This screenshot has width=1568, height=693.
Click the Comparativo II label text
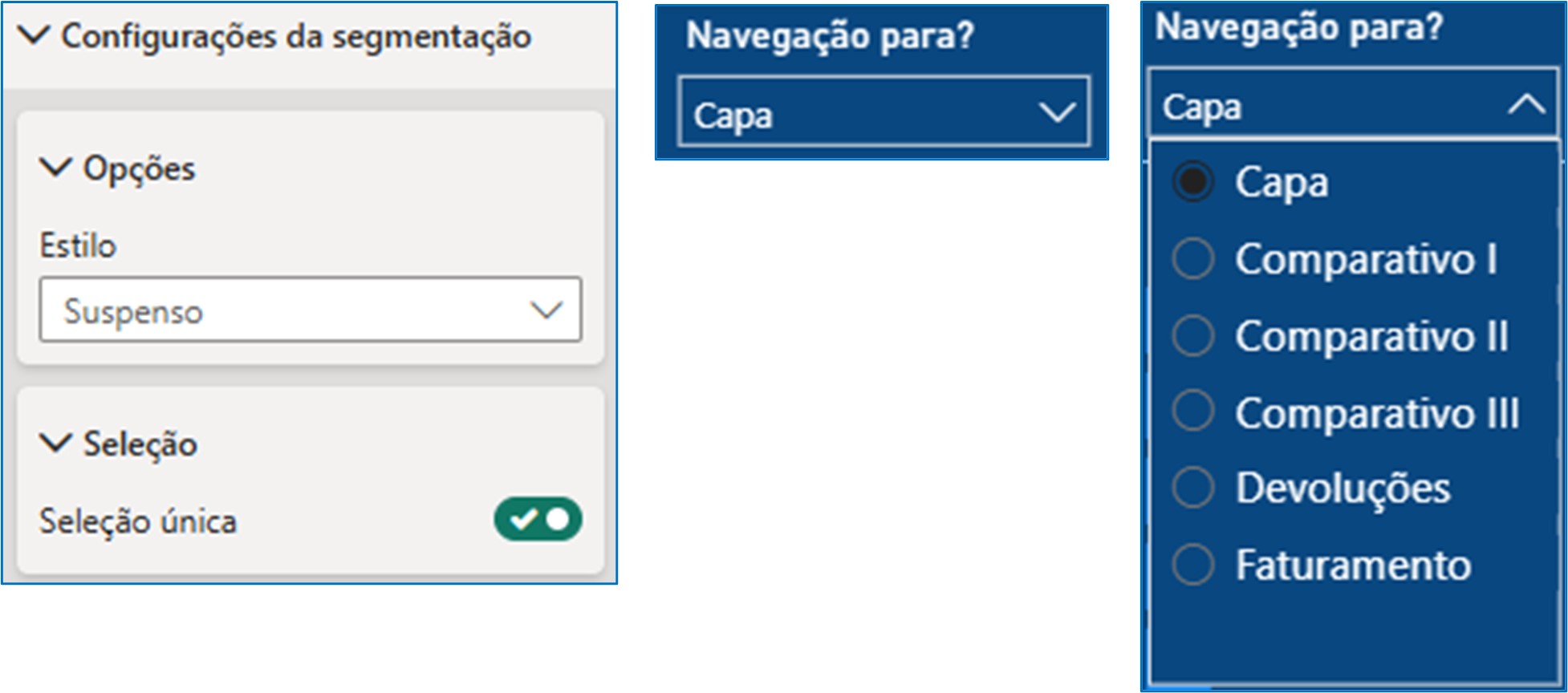(1371, 336)
